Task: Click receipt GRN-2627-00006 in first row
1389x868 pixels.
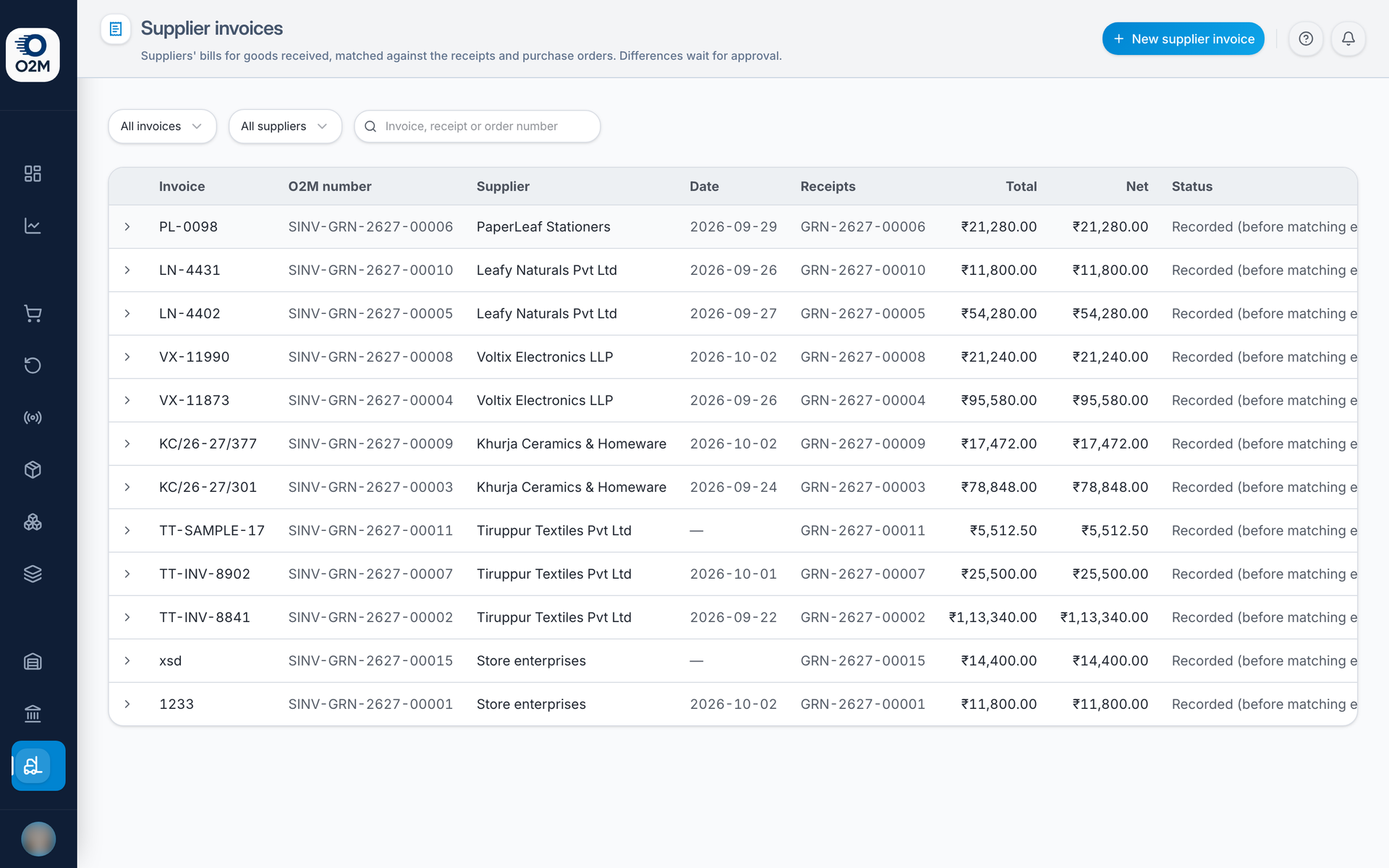Action: click(862, 227)
